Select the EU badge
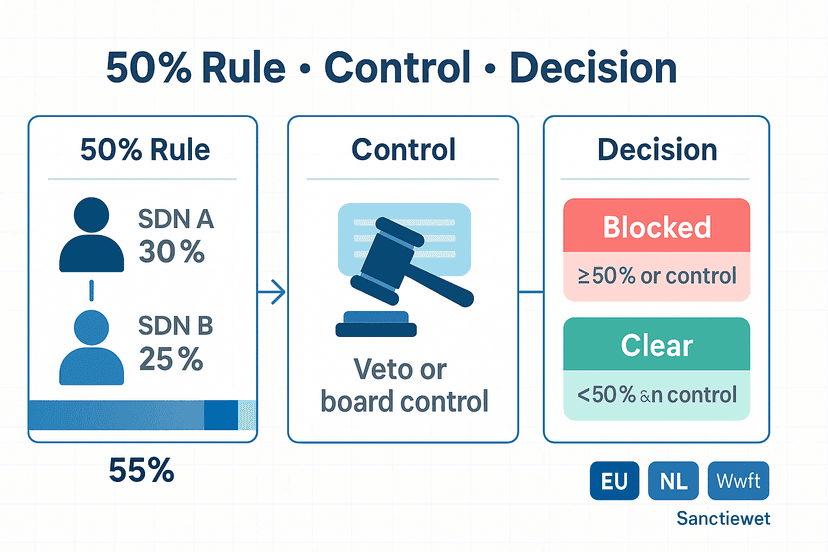This screenshot has height=552, width=828. [x=614, y=481]
